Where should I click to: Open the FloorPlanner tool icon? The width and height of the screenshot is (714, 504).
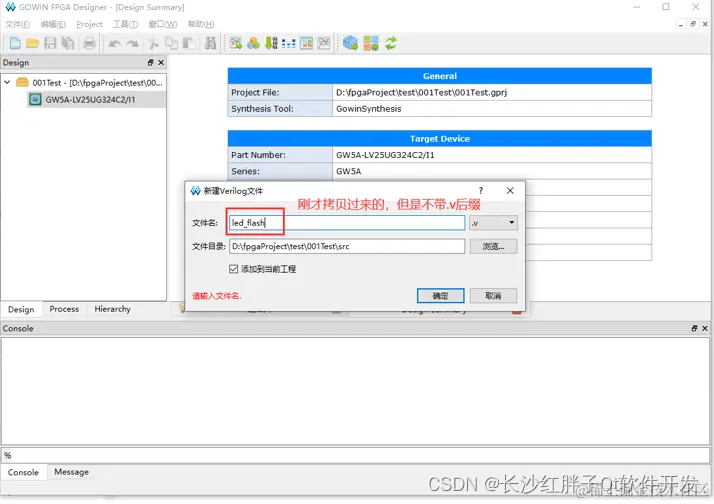[x=235, y=43]
